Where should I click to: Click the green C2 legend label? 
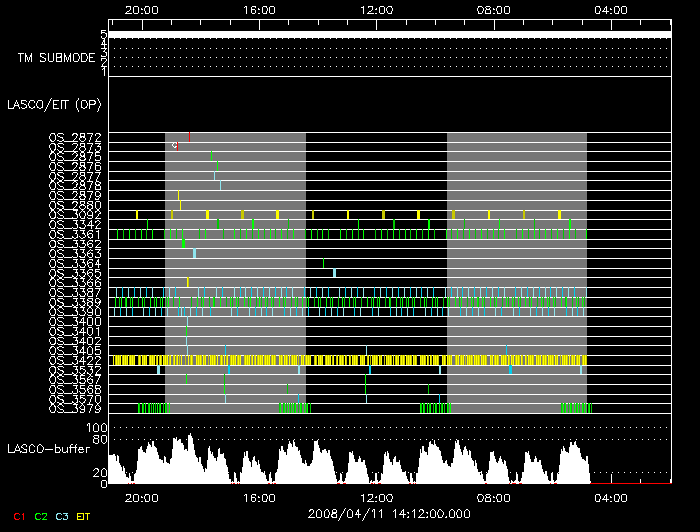click(x=40, y=516)
